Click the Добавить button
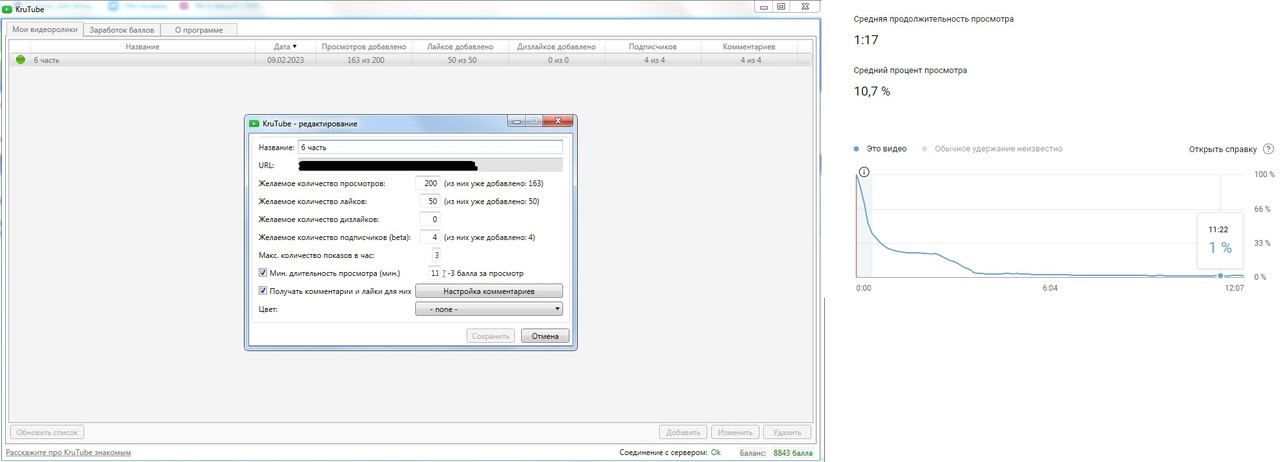This screenshot has width=1280, height=462. click(684, 433)
